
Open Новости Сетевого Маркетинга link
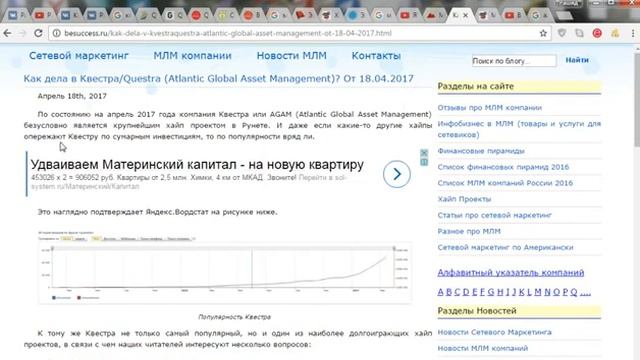(x=494, y=332)
